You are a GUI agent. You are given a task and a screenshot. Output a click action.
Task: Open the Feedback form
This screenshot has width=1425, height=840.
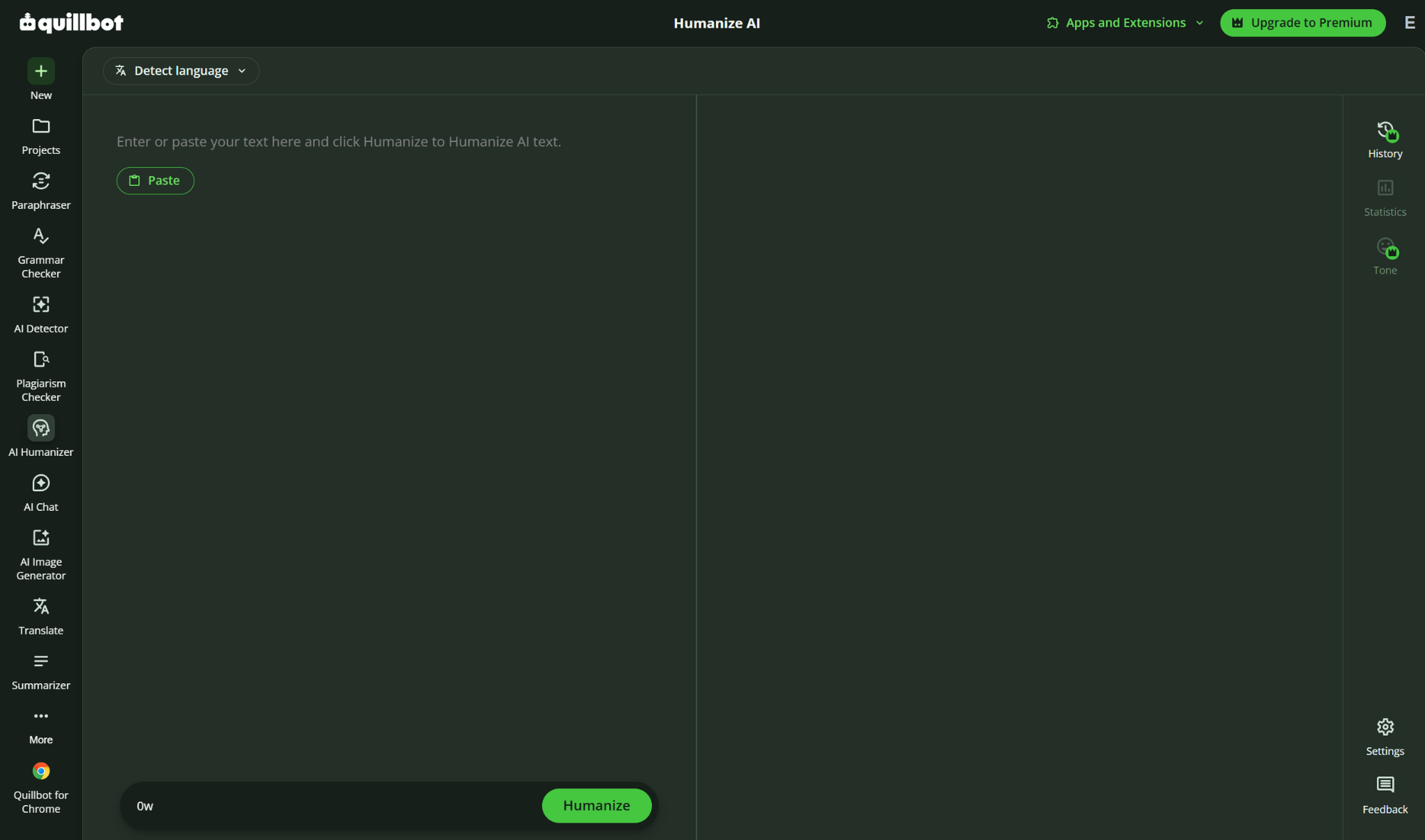[x=1385, y=796]
